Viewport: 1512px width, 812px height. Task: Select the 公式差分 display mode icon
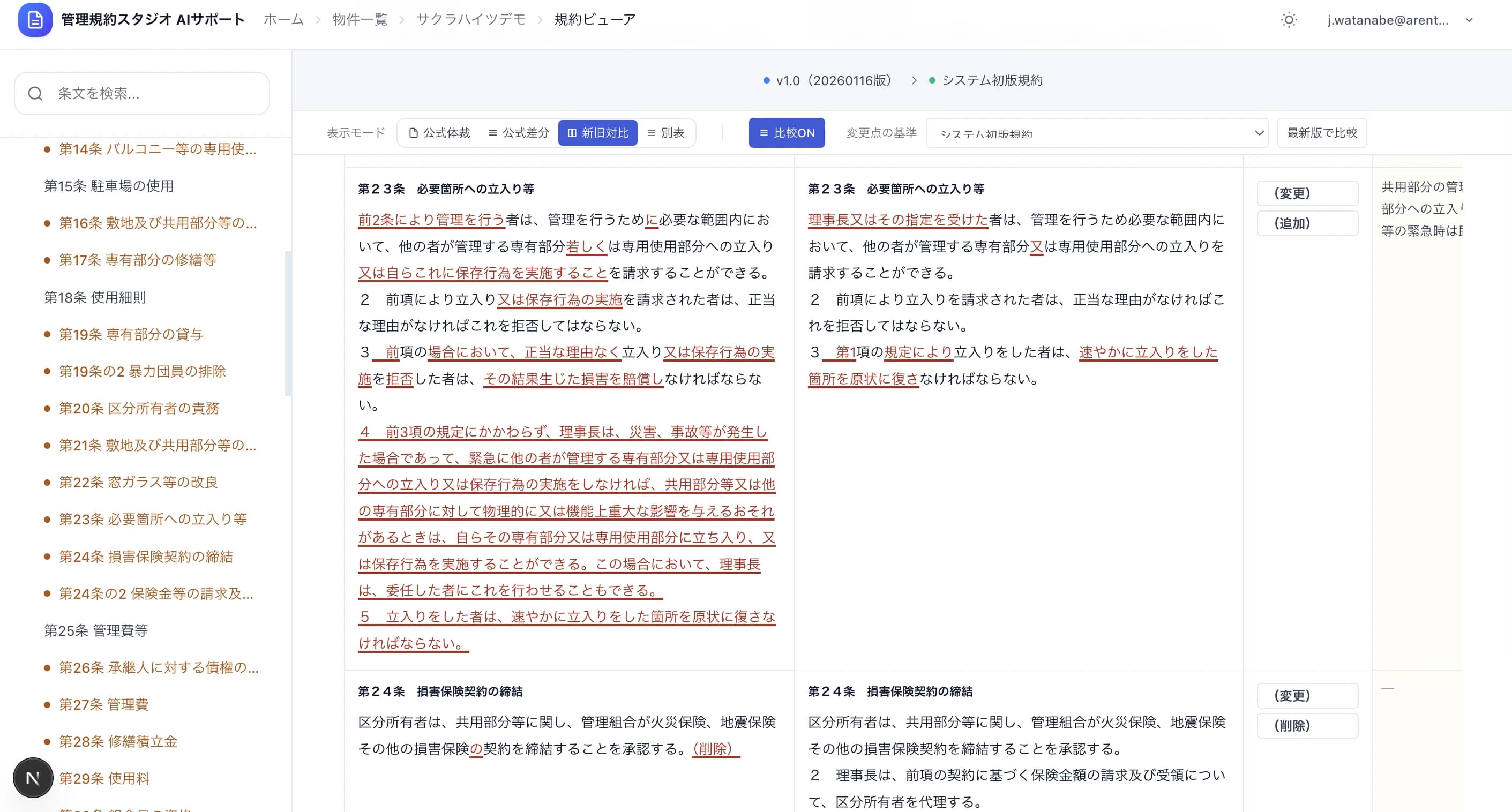click(492, 133)
